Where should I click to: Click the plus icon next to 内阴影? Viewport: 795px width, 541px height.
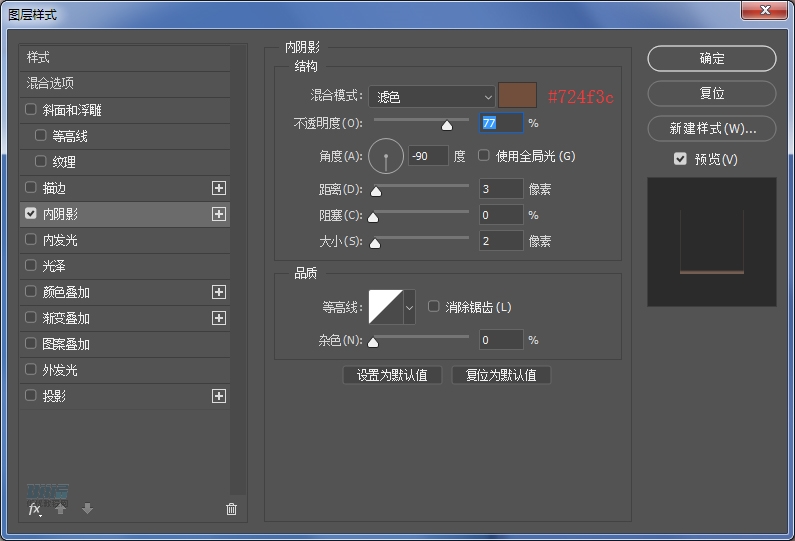pyautogui.click(x=219, y=214)
